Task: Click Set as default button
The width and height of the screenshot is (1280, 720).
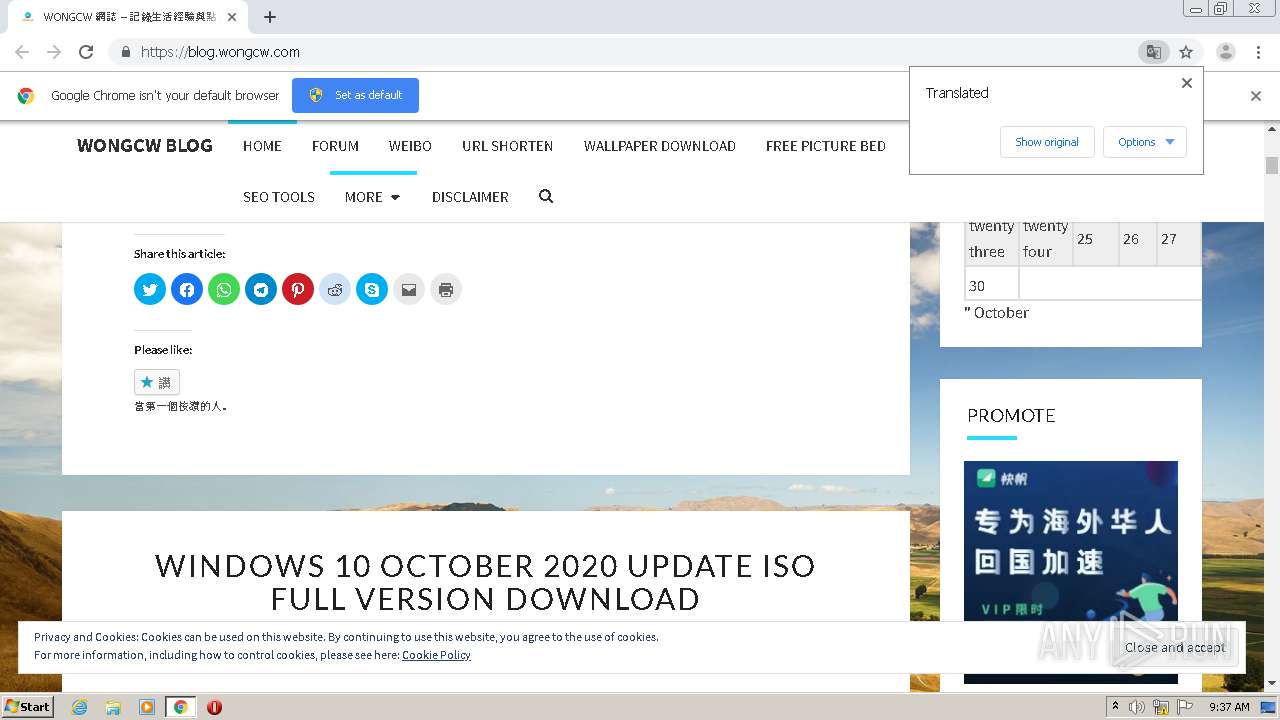Action: pyautogui.click(x=355, y=95)
